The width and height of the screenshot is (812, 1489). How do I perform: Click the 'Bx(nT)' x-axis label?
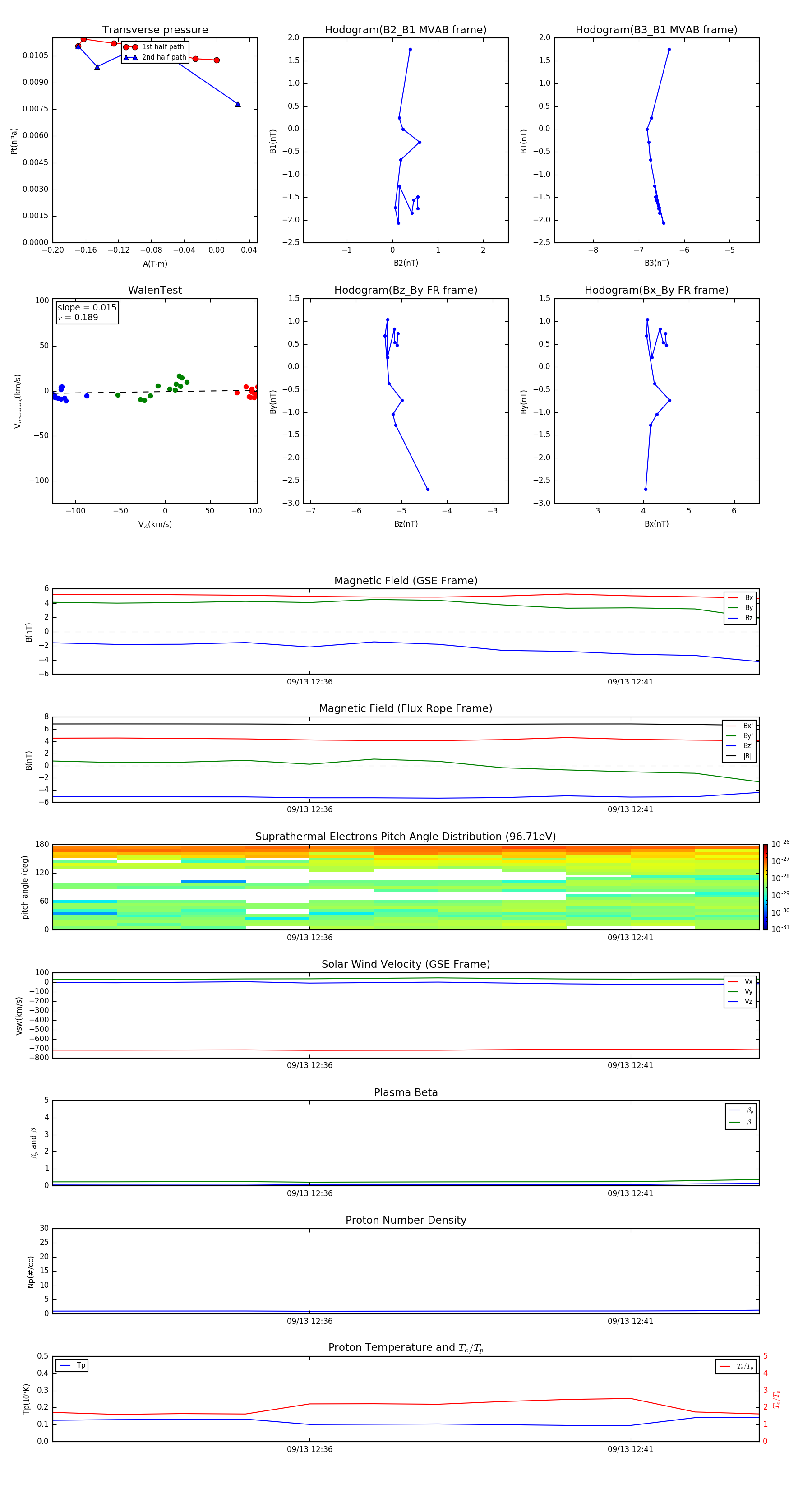click(656, 524)
